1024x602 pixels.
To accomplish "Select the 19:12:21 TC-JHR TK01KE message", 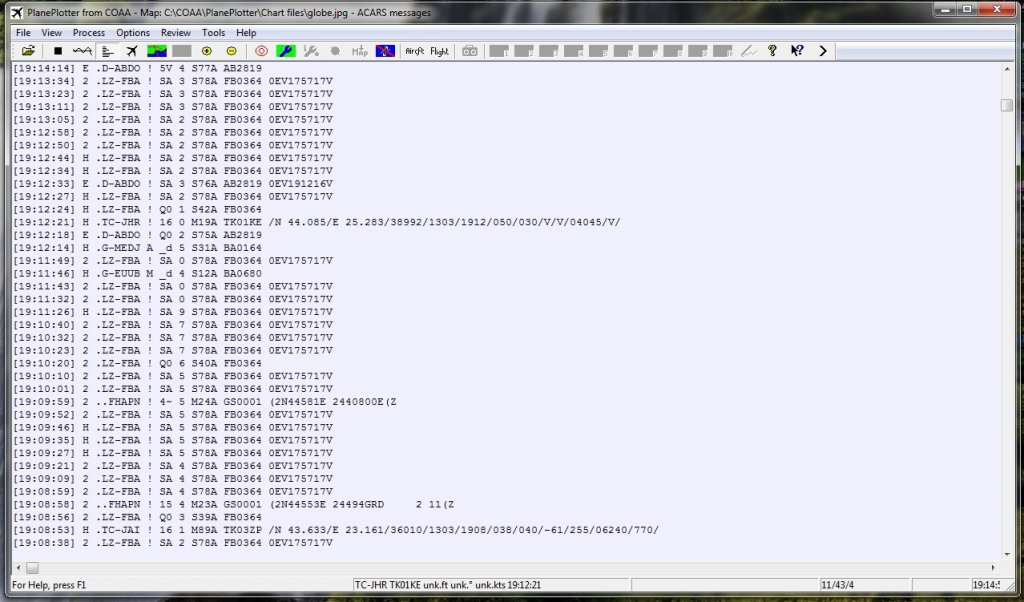I will (317, 222).
